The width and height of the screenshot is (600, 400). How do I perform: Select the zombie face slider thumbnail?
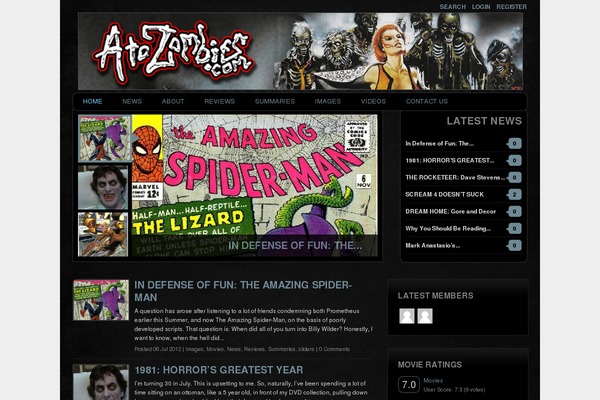click(x=103, y=188)
